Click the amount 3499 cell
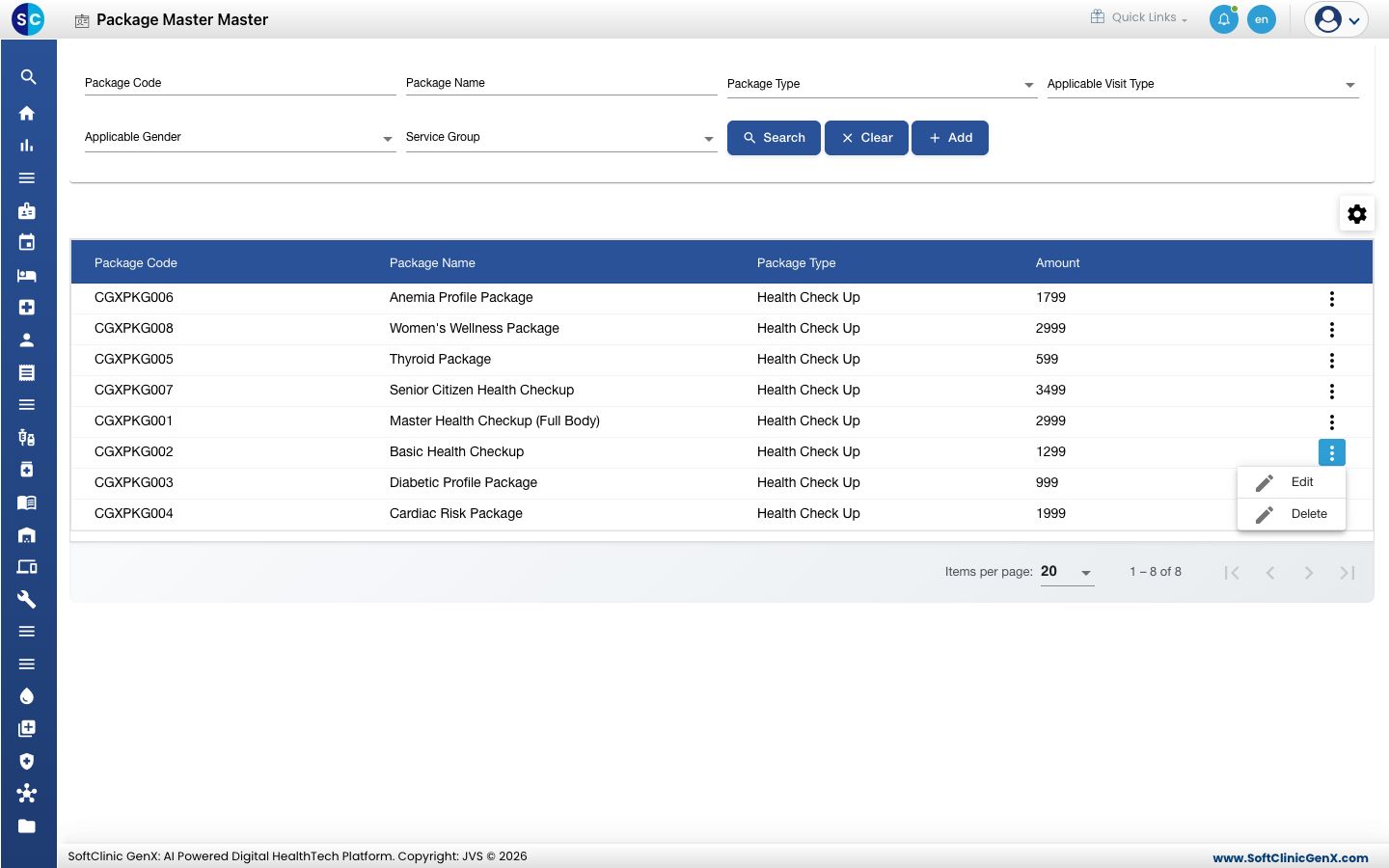This screenshot has height=868, width=1389. click(1050, 391)
